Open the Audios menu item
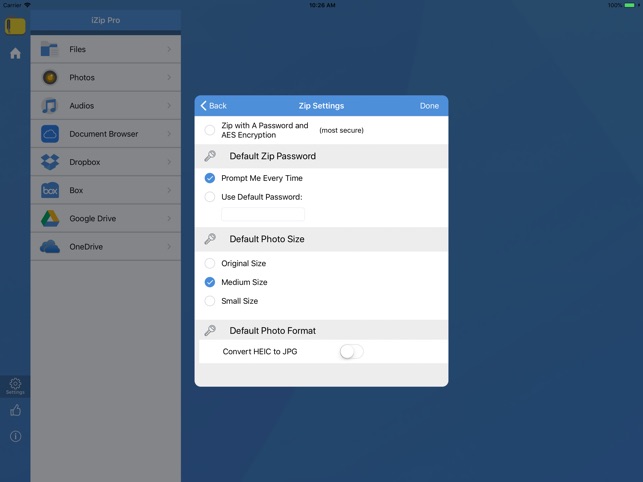Viewport: 643px width, 482px height. 106,105
